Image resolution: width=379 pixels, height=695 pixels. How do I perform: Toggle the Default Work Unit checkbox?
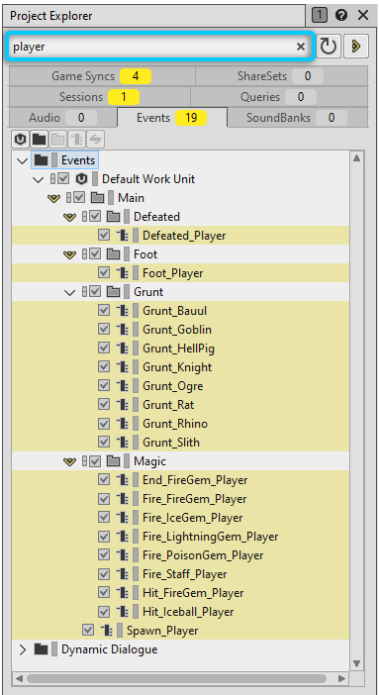63,179
